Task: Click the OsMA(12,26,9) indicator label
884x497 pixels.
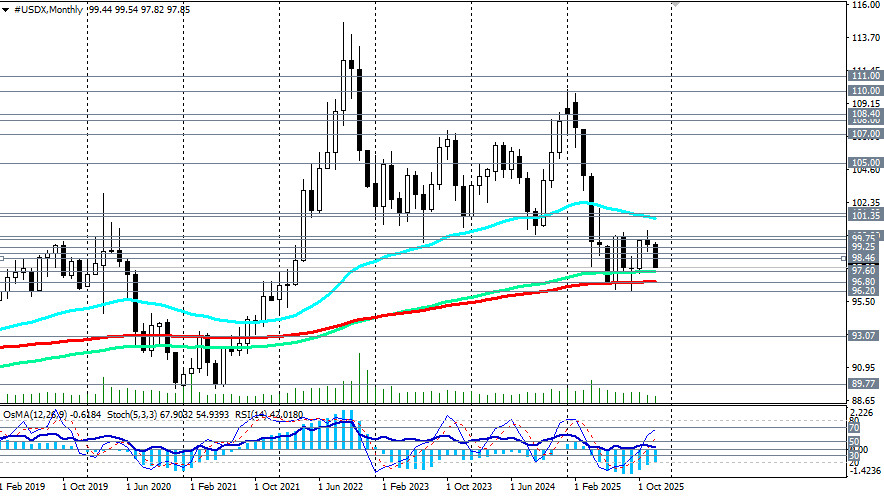Action: (x=36, y=415)
